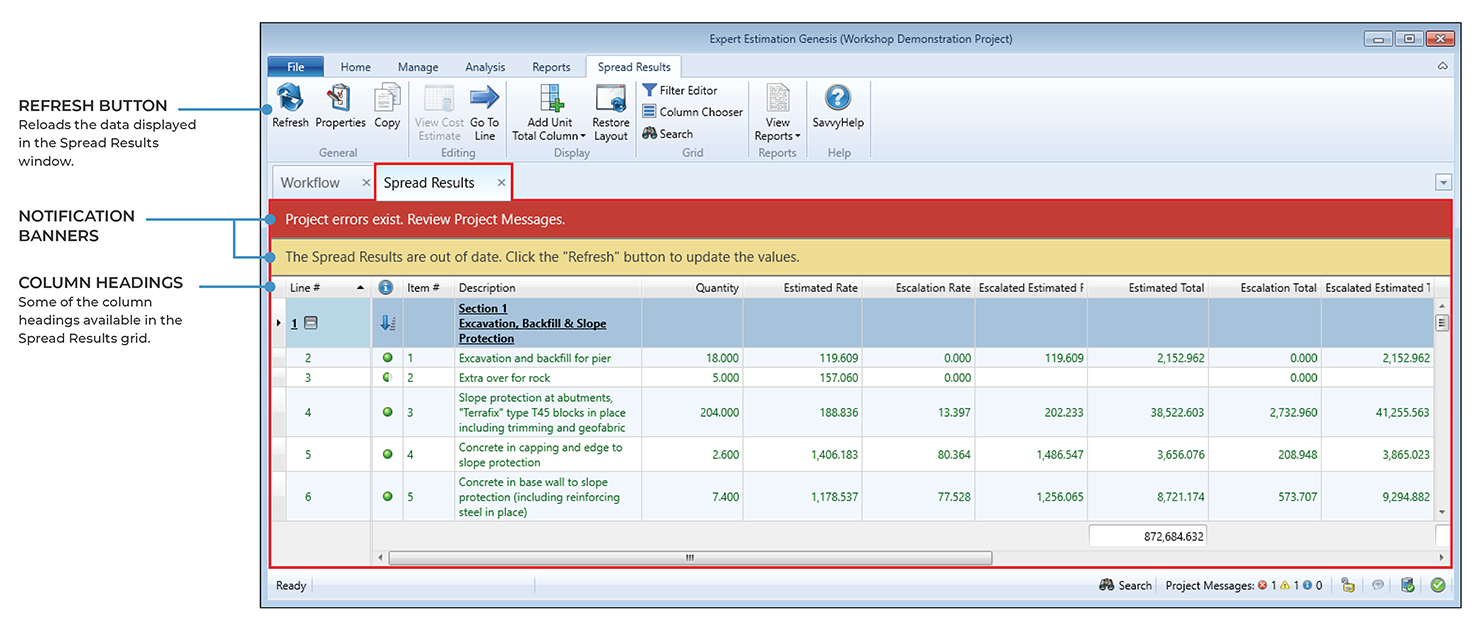Click the SavvyHelp question mark icon
The height and width of the screenshot is (627, 1480).
pos(837,98)
